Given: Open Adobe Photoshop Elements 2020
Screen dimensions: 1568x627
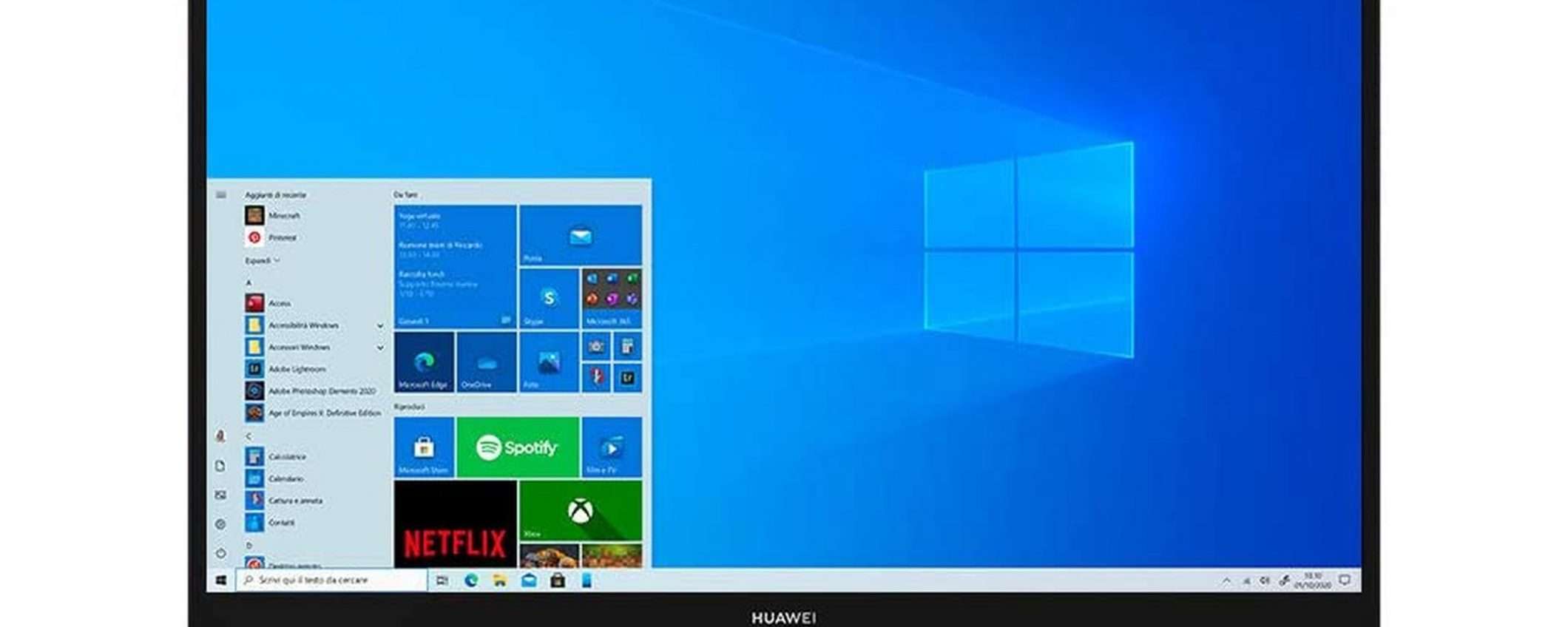Looking at the screenshot, I should point(311,390).
